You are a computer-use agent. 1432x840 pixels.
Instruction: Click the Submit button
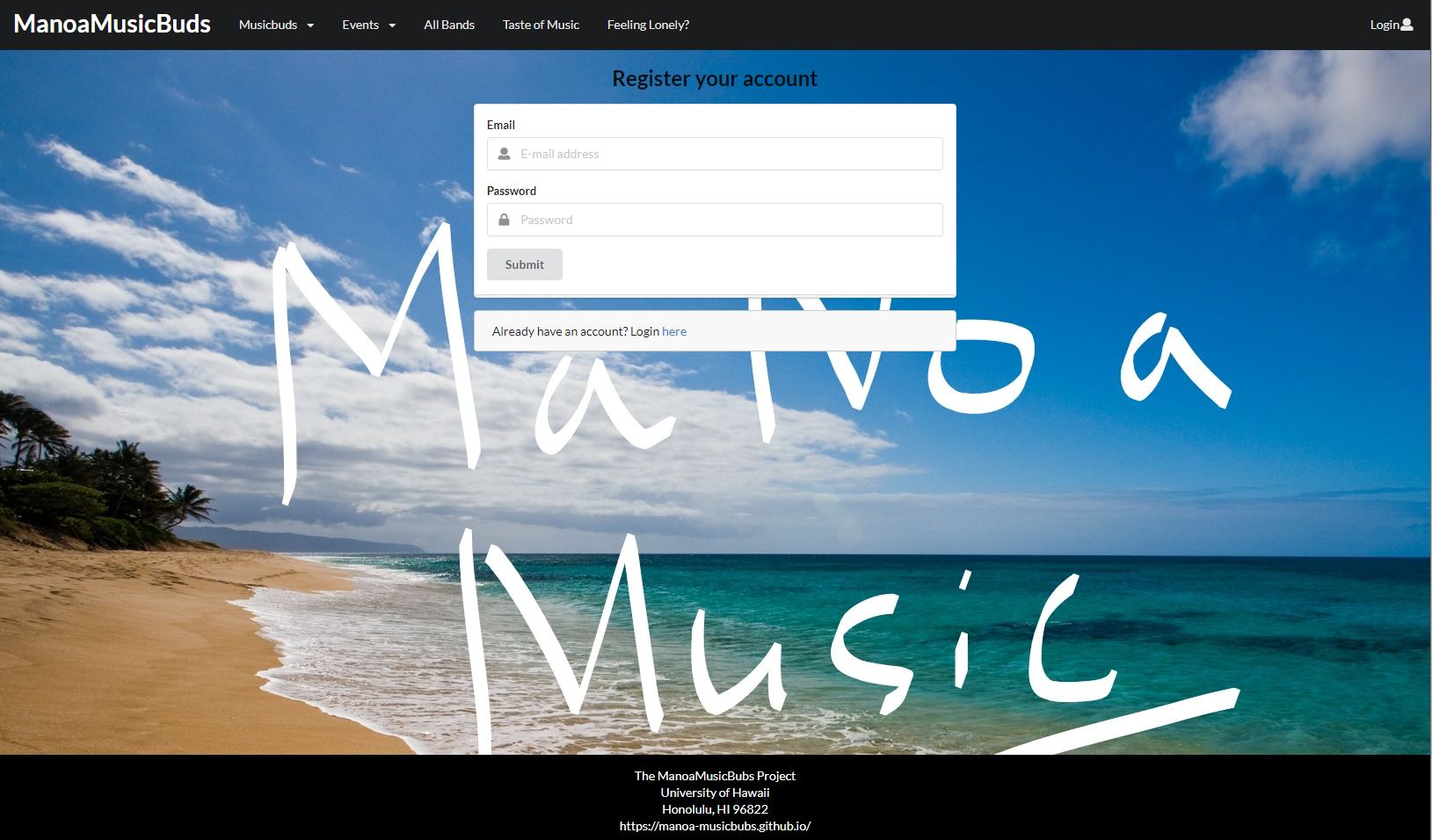[x=525, y=264]
